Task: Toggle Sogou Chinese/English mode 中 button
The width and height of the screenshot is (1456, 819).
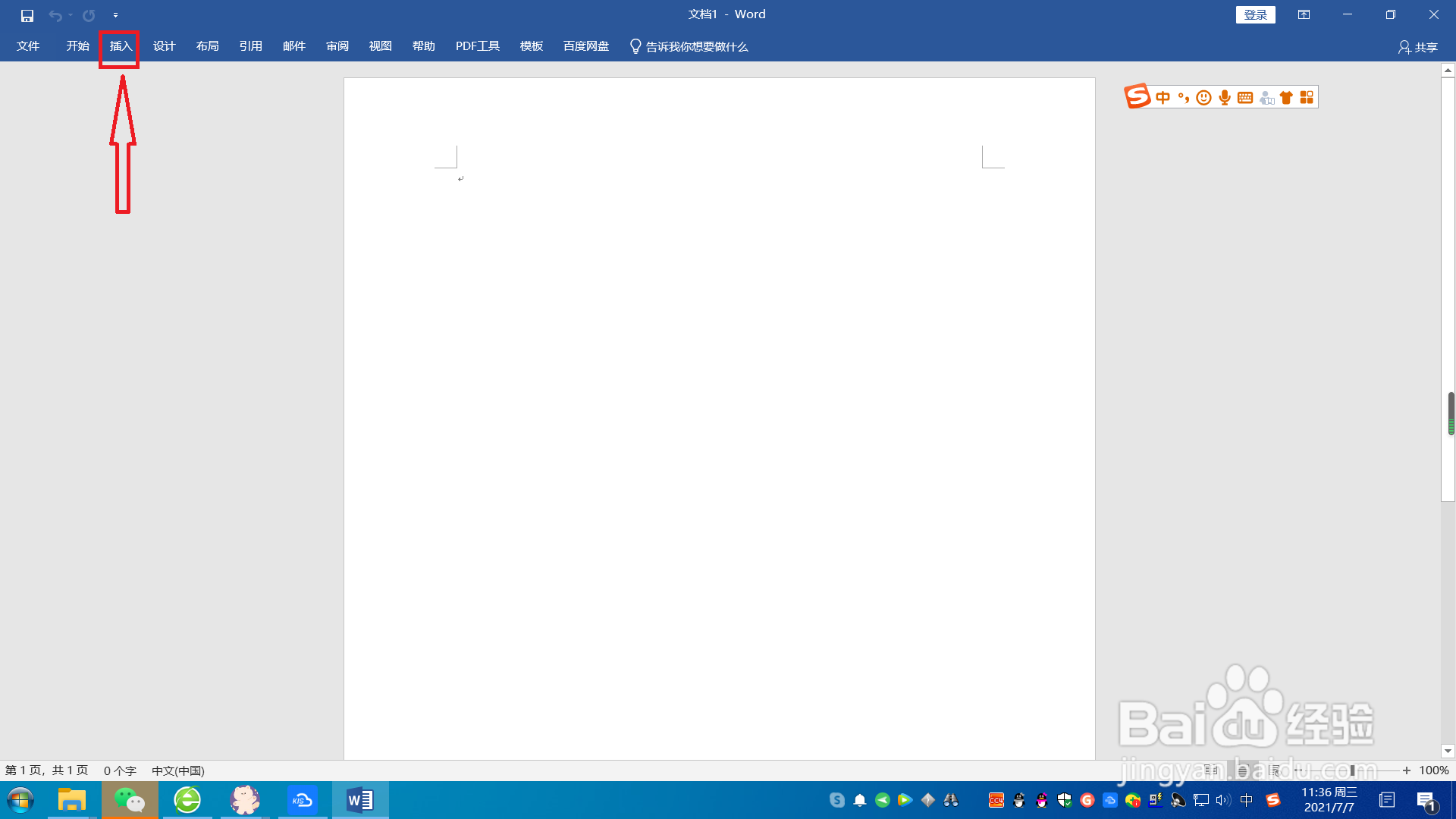Action: point(1163,97)
